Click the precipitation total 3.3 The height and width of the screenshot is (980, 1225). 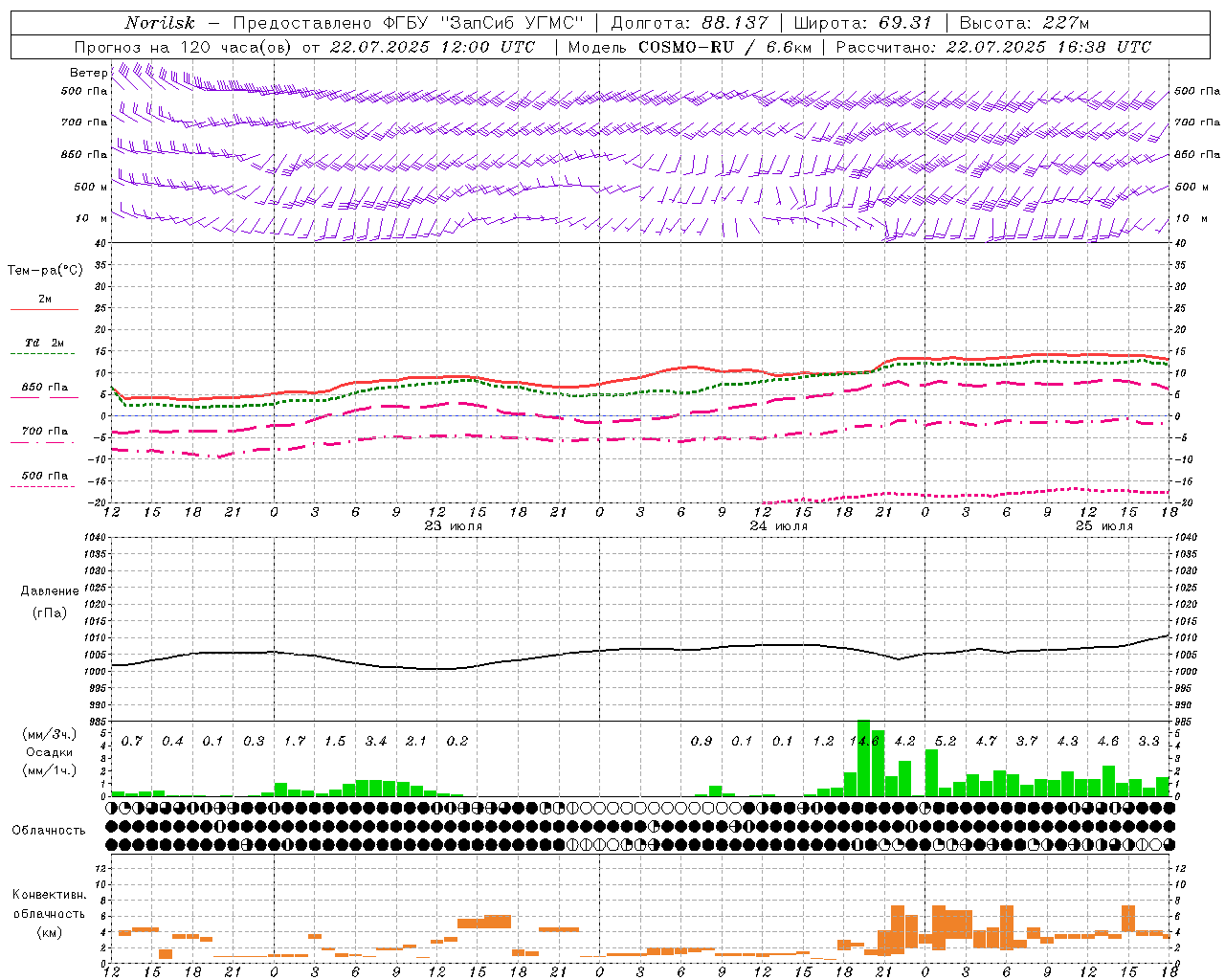tap(1148, 742)
